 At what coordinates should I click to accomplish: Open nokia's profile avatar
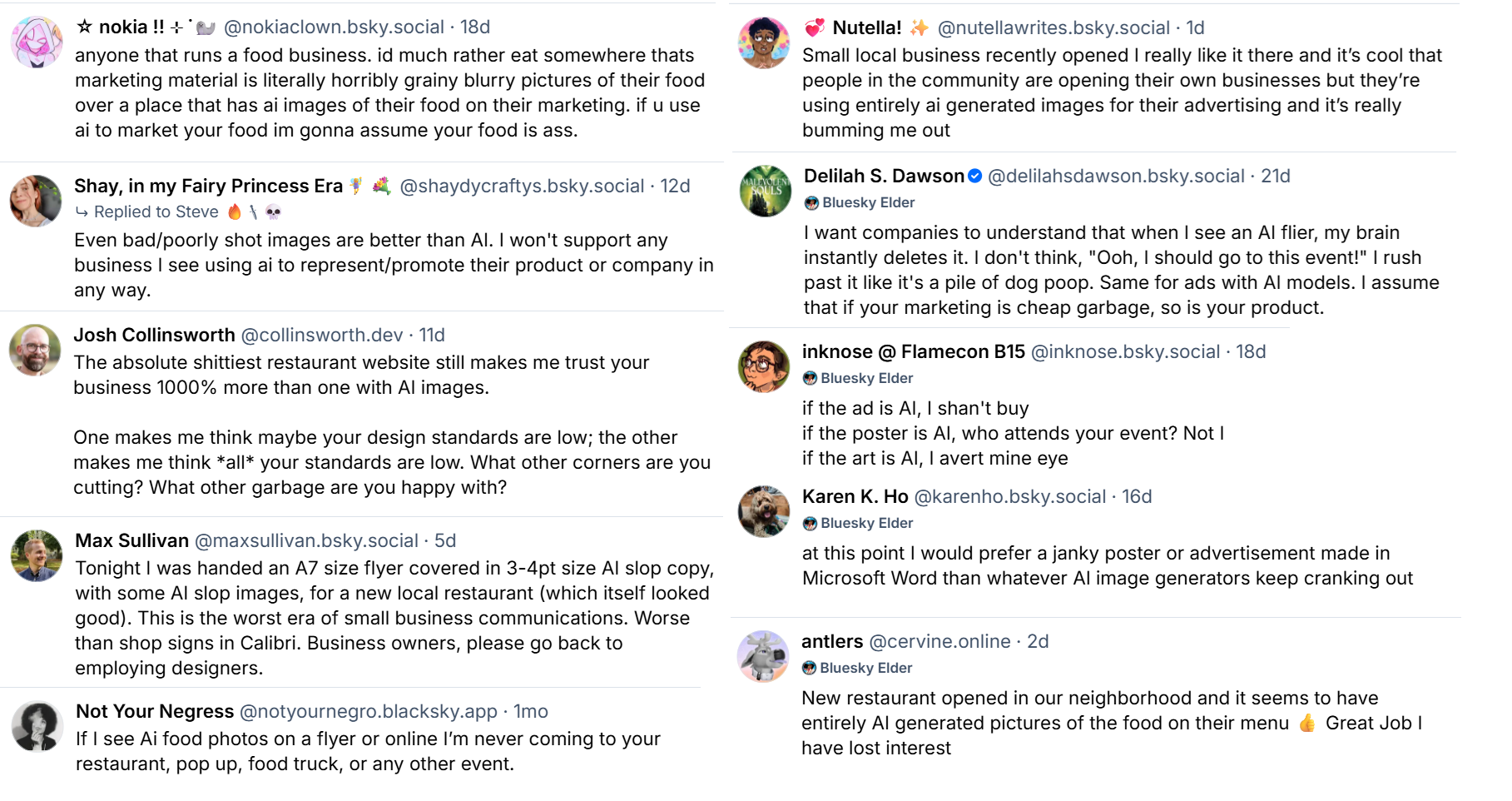point(37,42)
